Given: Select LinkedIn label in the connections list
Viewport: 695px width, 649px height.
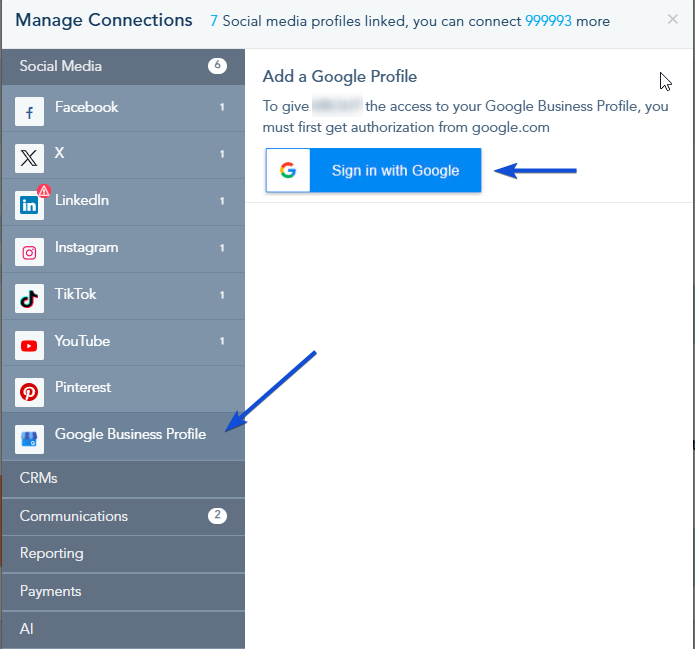Looking at the screenshot, I should coord(82,200).
